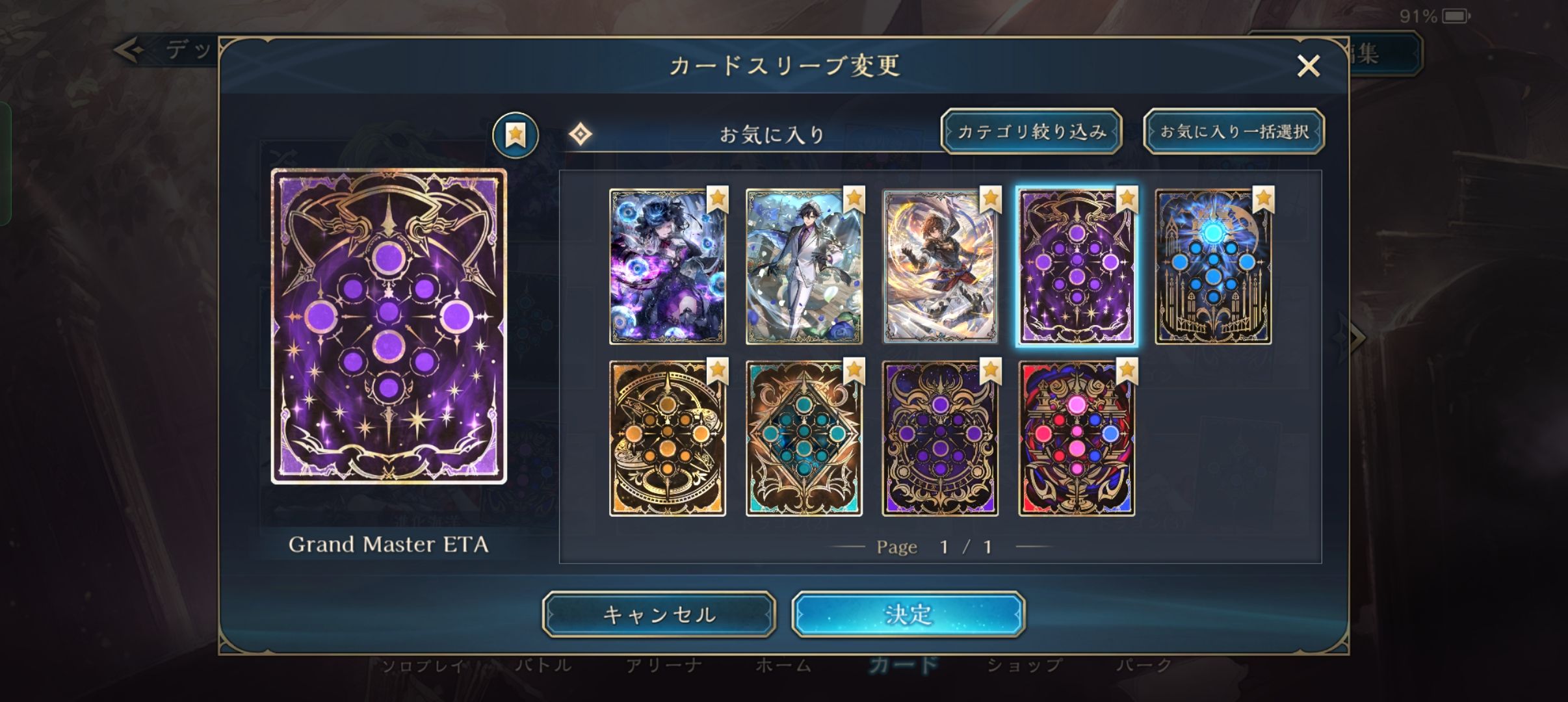1568x702 pixels.
Task: Pick the red and pink orb sleeve
Action: tap(1077, 439)
